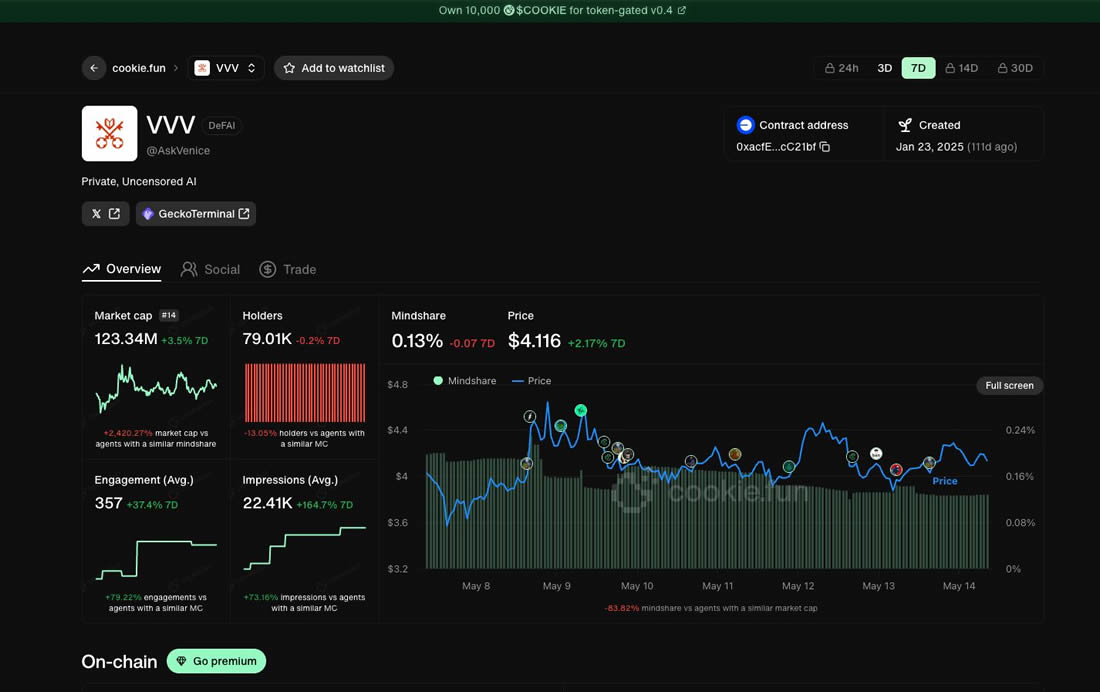1100x692 pixels.
Task: Open the GeckoTerminal link
Action: pyautogui.click(x=196, y=213)
